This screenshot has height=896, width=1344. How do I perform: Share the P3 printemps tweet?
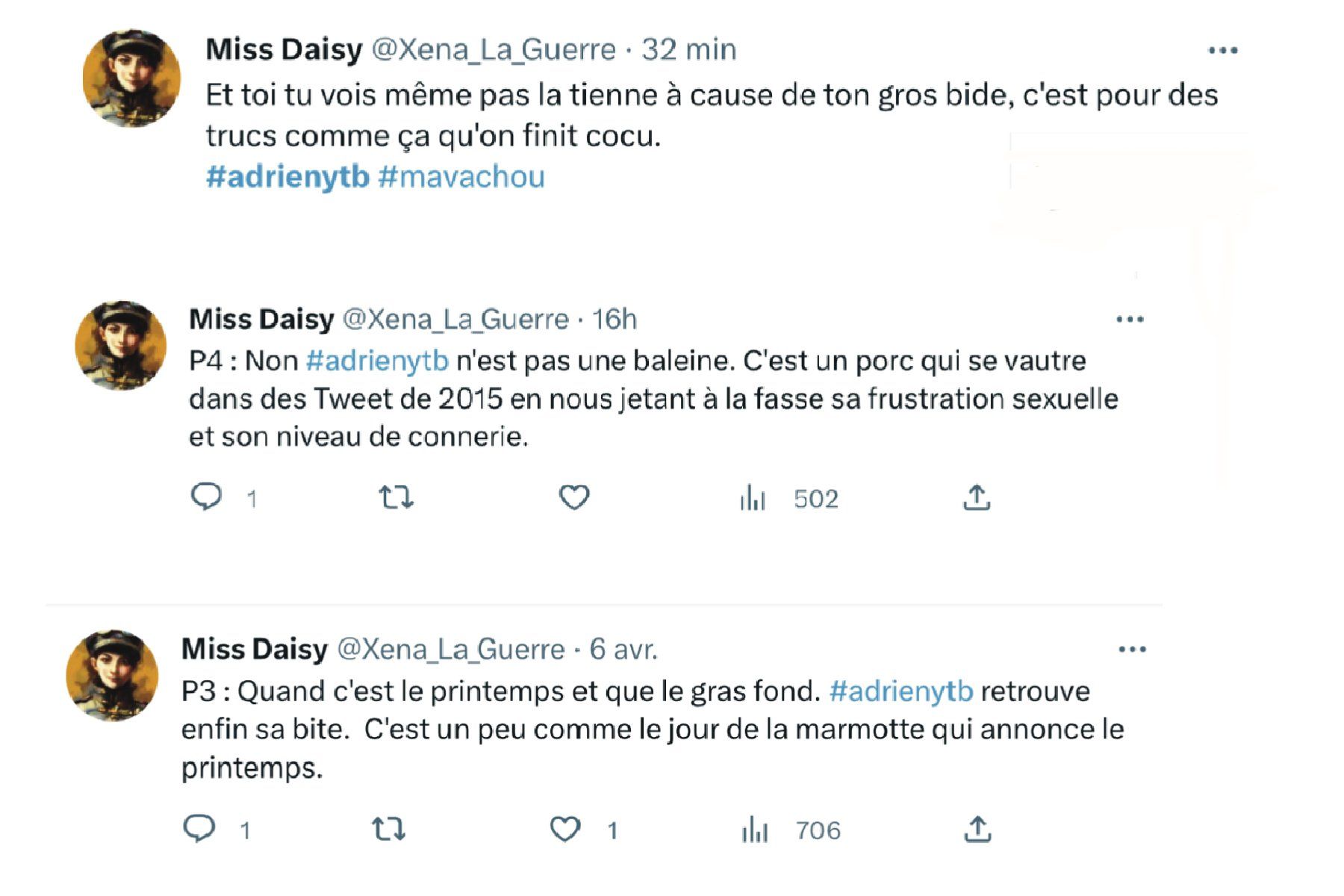click(977, 829)
